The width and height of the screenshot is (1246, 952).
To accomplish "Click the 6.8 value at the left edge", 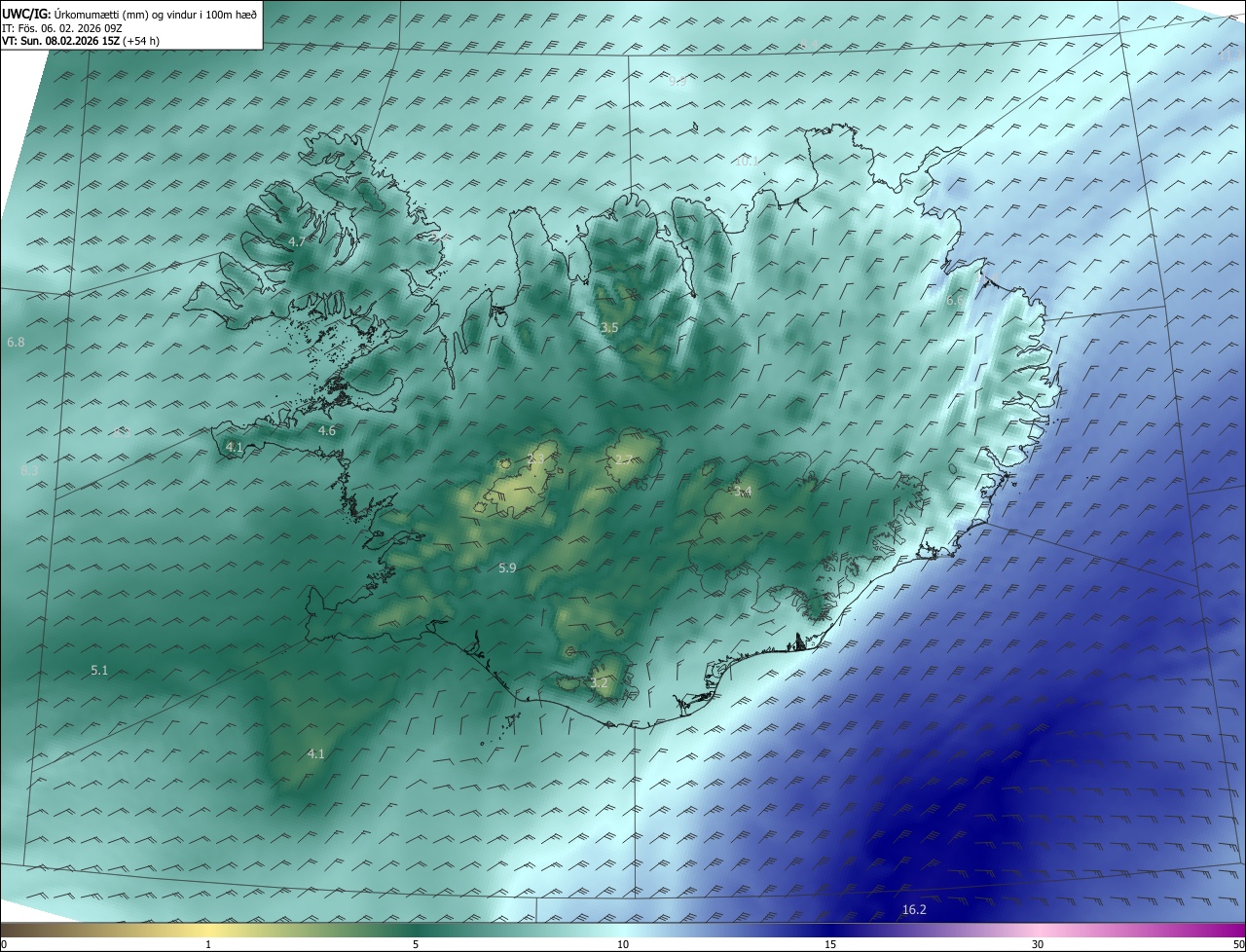I will [x=16, y=343].
